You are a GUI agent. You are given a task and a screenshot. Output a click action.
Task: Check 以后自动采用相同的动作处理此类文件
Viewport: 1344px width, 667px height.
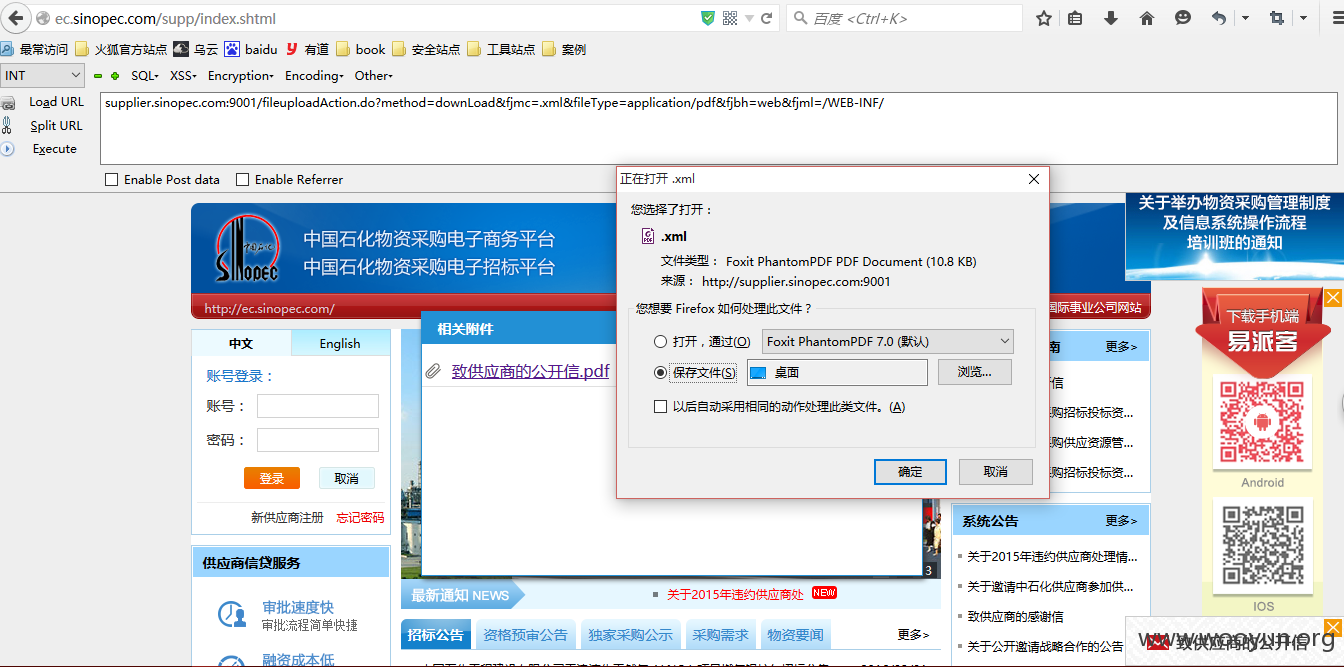click(660, 407)
